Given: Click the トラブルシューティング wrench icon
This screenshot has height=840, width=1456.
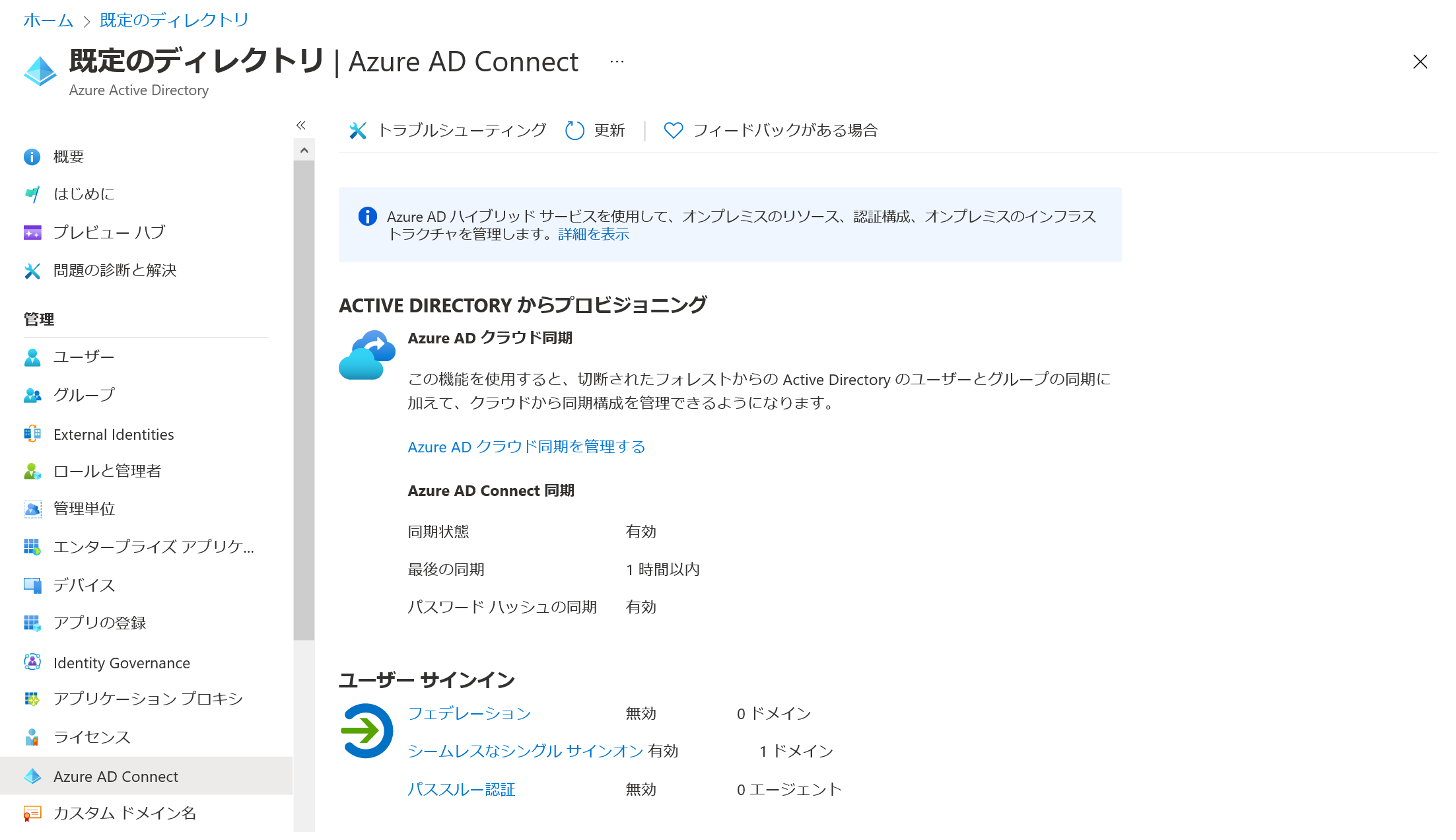Looking at the screenshot, I should tap(357, 131).
